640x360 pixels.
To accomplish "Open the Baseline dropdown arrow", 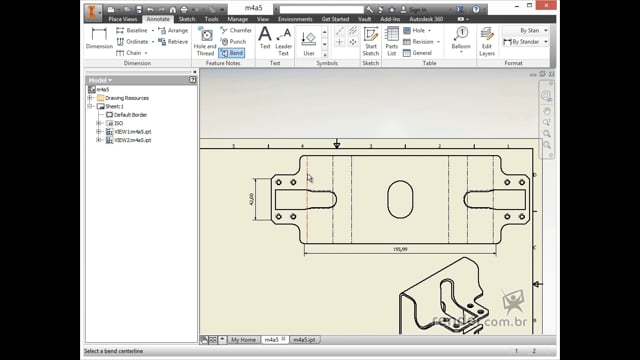I will pyautogui.click(x=153, y=31).
